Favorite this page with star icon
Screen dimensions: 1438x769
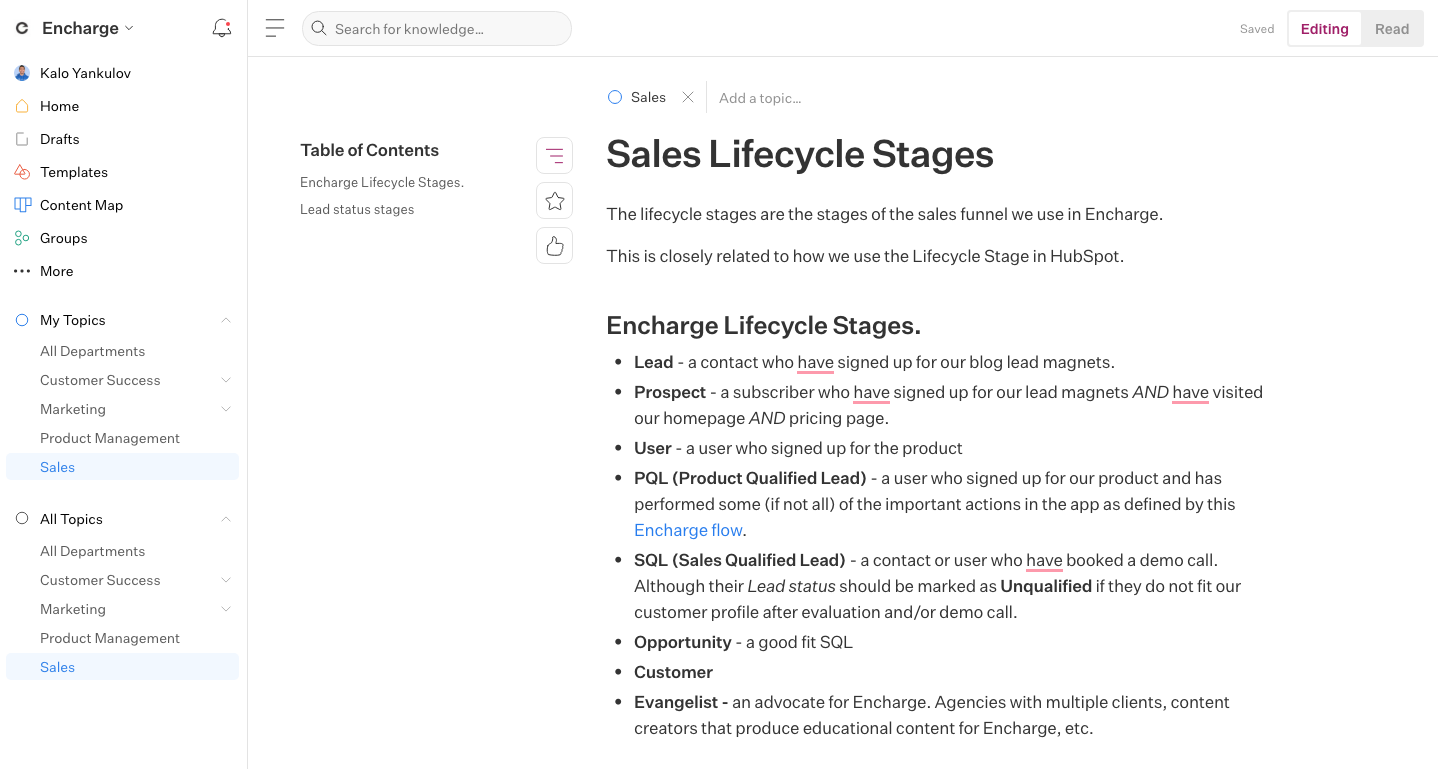point(555,201)
